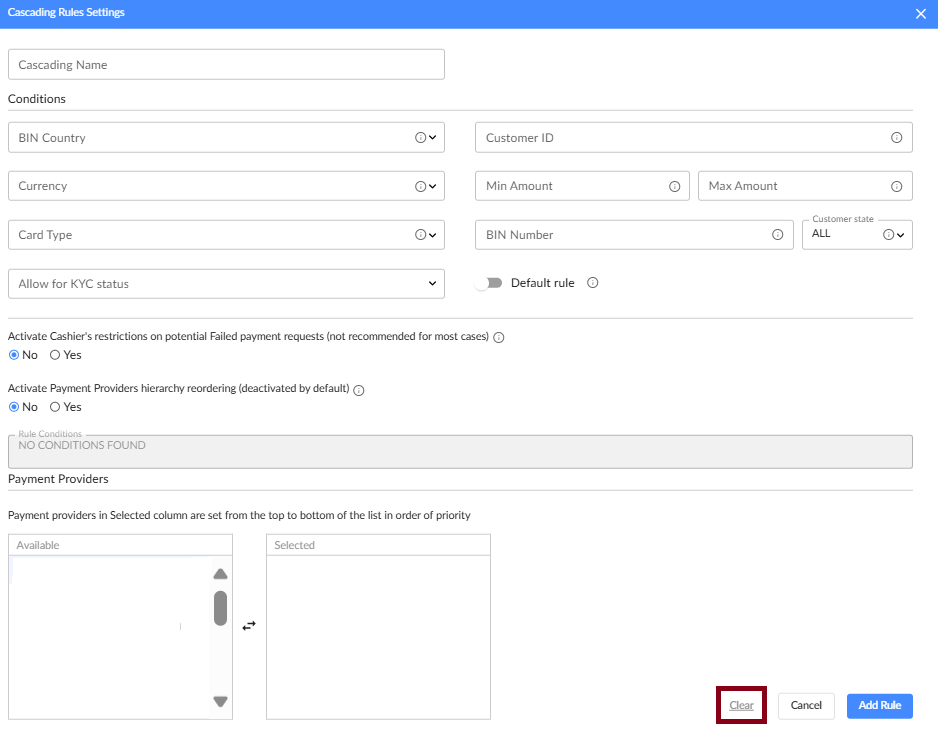The height and width of the screenshot is (729, 938).
Task: Click the info icon beside Default rule
Action: click(x=593, y=283)
